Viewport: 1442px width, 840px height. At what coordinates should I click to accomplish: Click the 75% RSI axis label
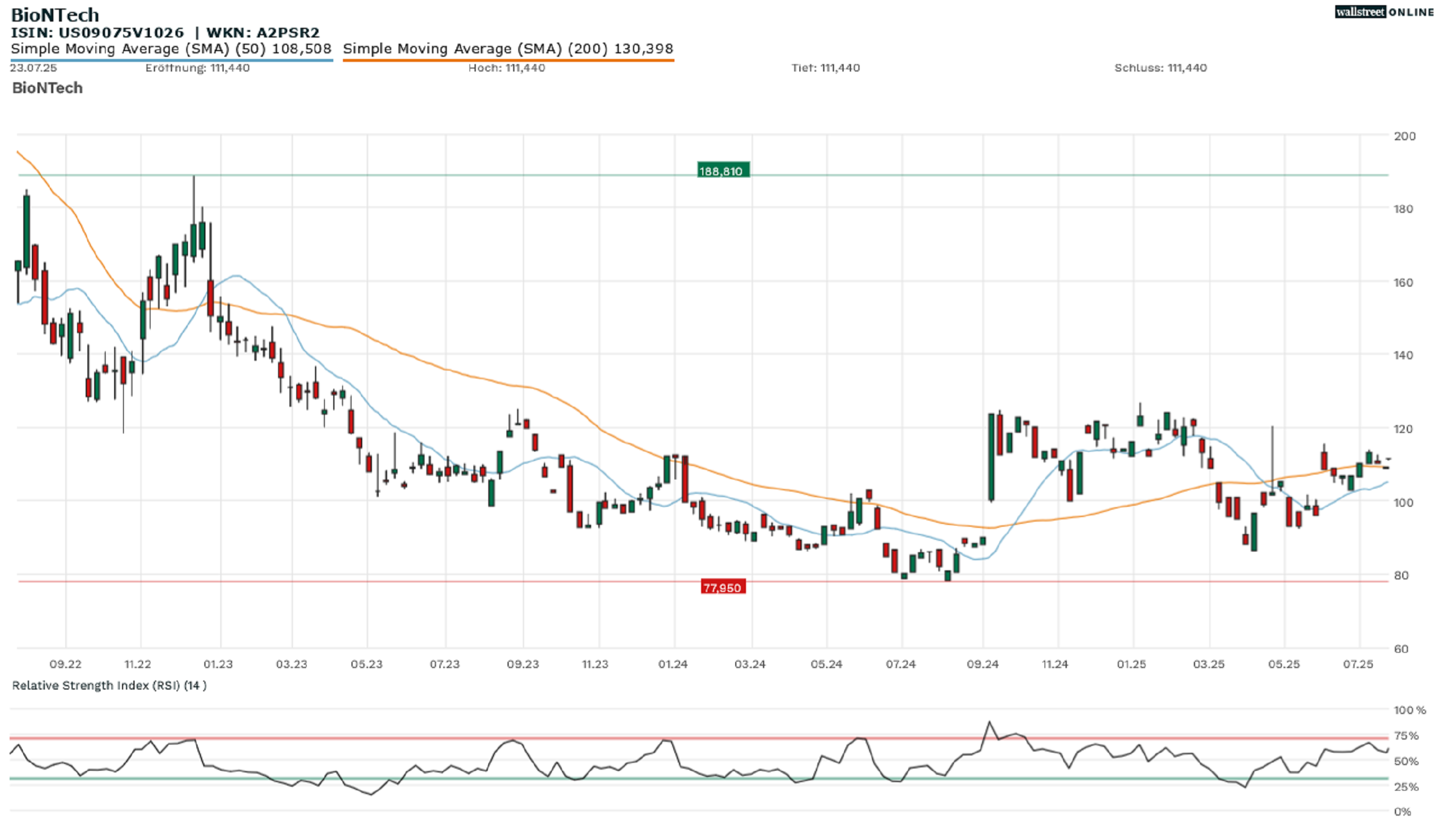click(1406, 736)
